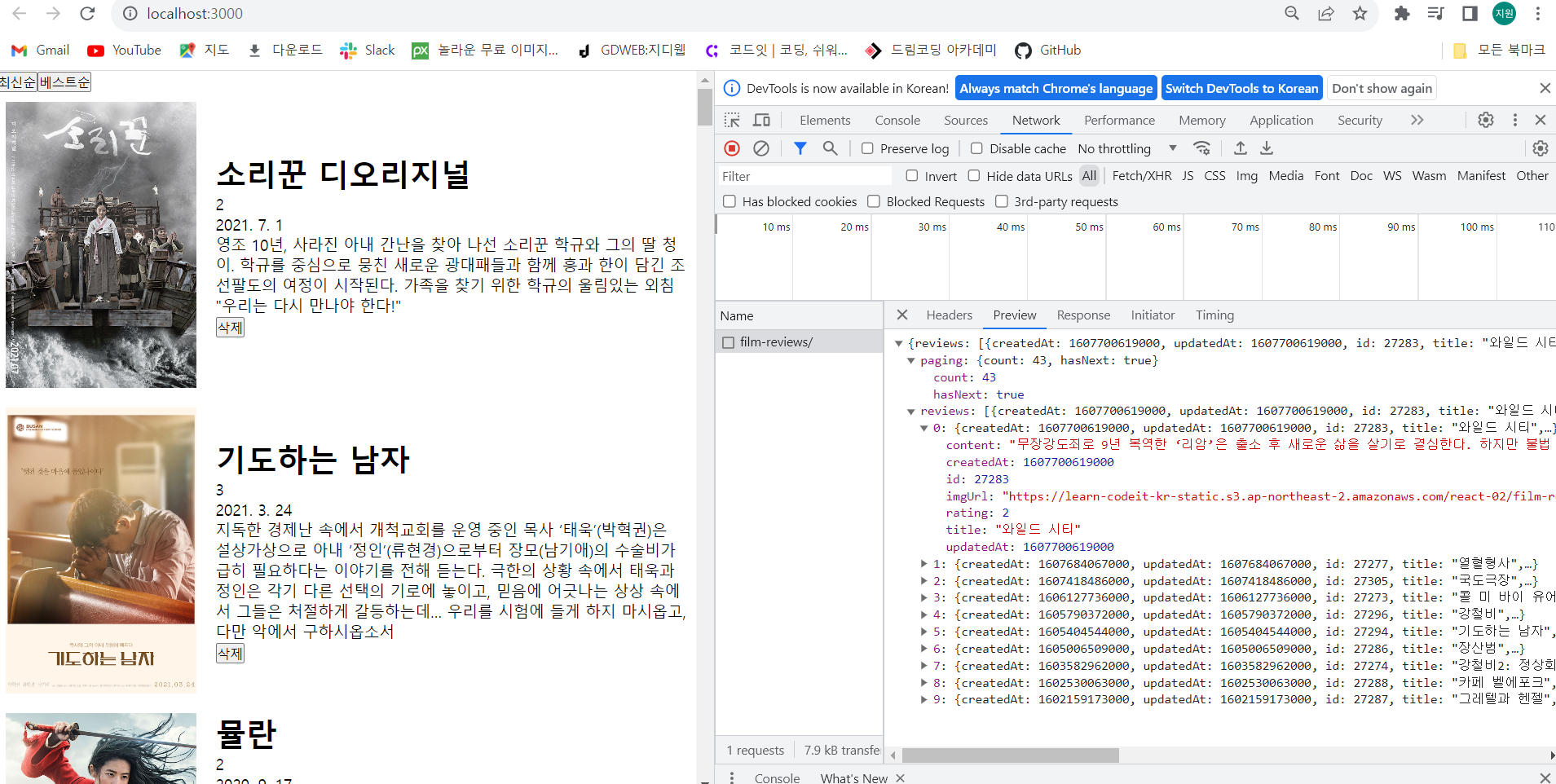Share this page icon in address bar

point(1326,14)
